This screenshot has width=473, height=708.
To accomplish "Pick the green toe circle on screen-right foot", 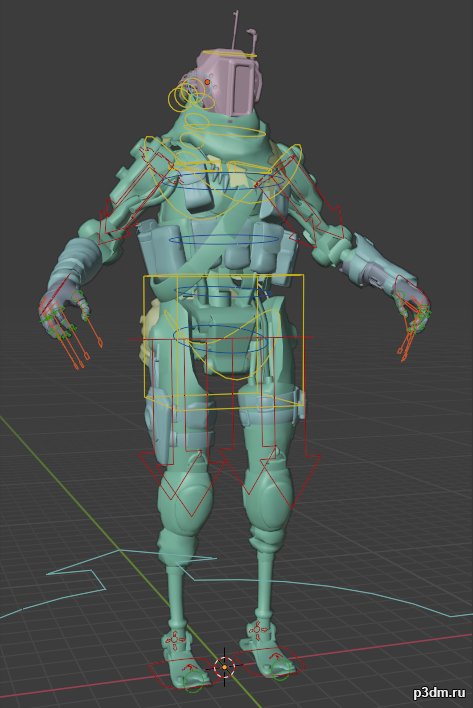I will click(280, 673).
